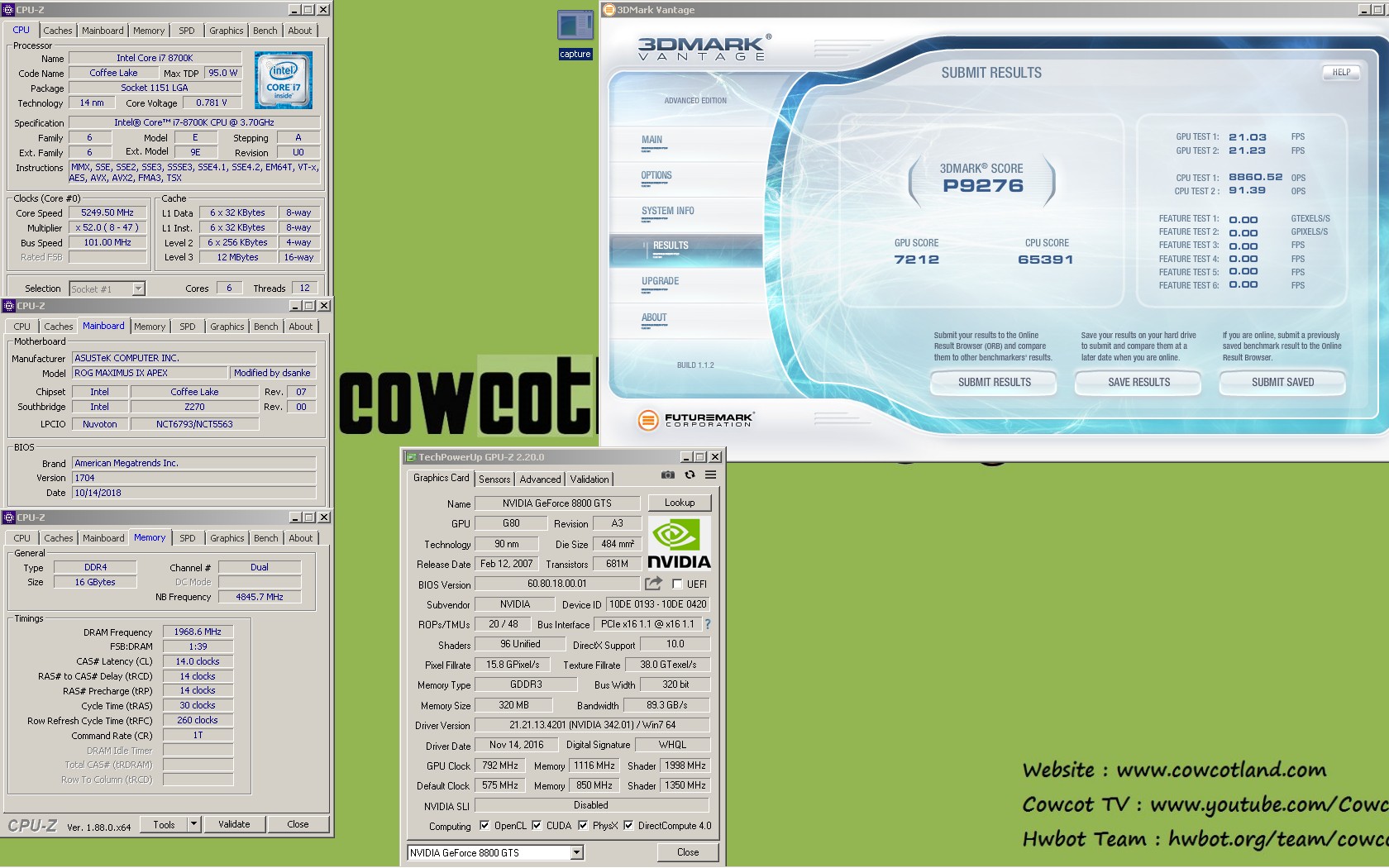Click the Tools button in CPU-Z
1389x868 pixels.
[x=164, y=824]
